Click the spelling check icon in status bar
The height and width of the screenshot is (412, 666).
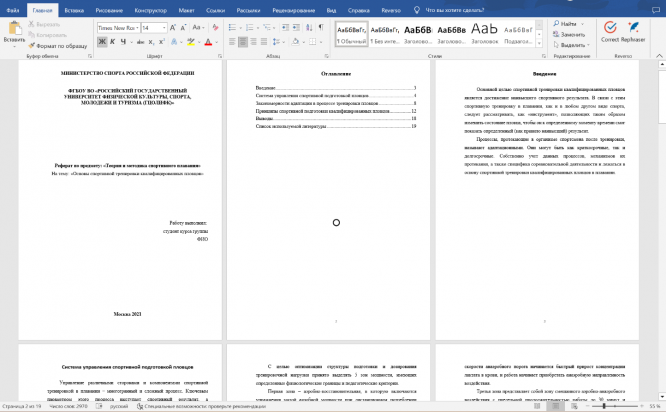tap(99, 406)
